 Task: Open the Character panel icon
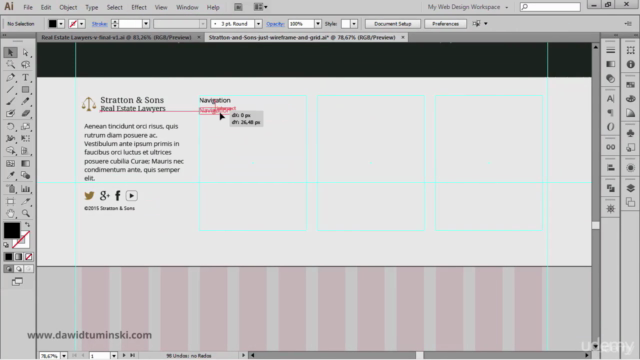611,98
